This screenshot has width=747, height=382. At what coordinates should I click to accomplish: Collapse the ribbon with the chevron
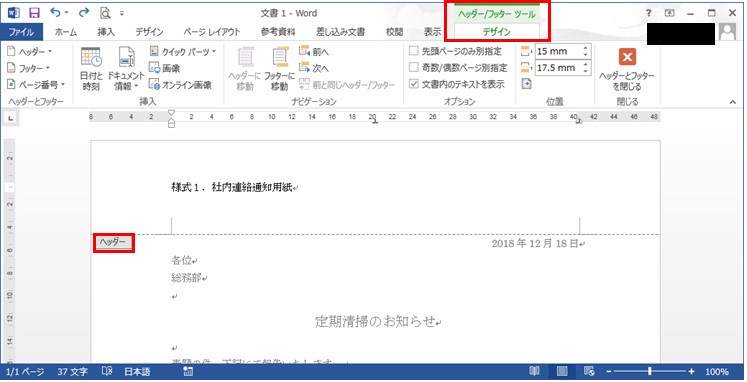[x=733, y=101]
